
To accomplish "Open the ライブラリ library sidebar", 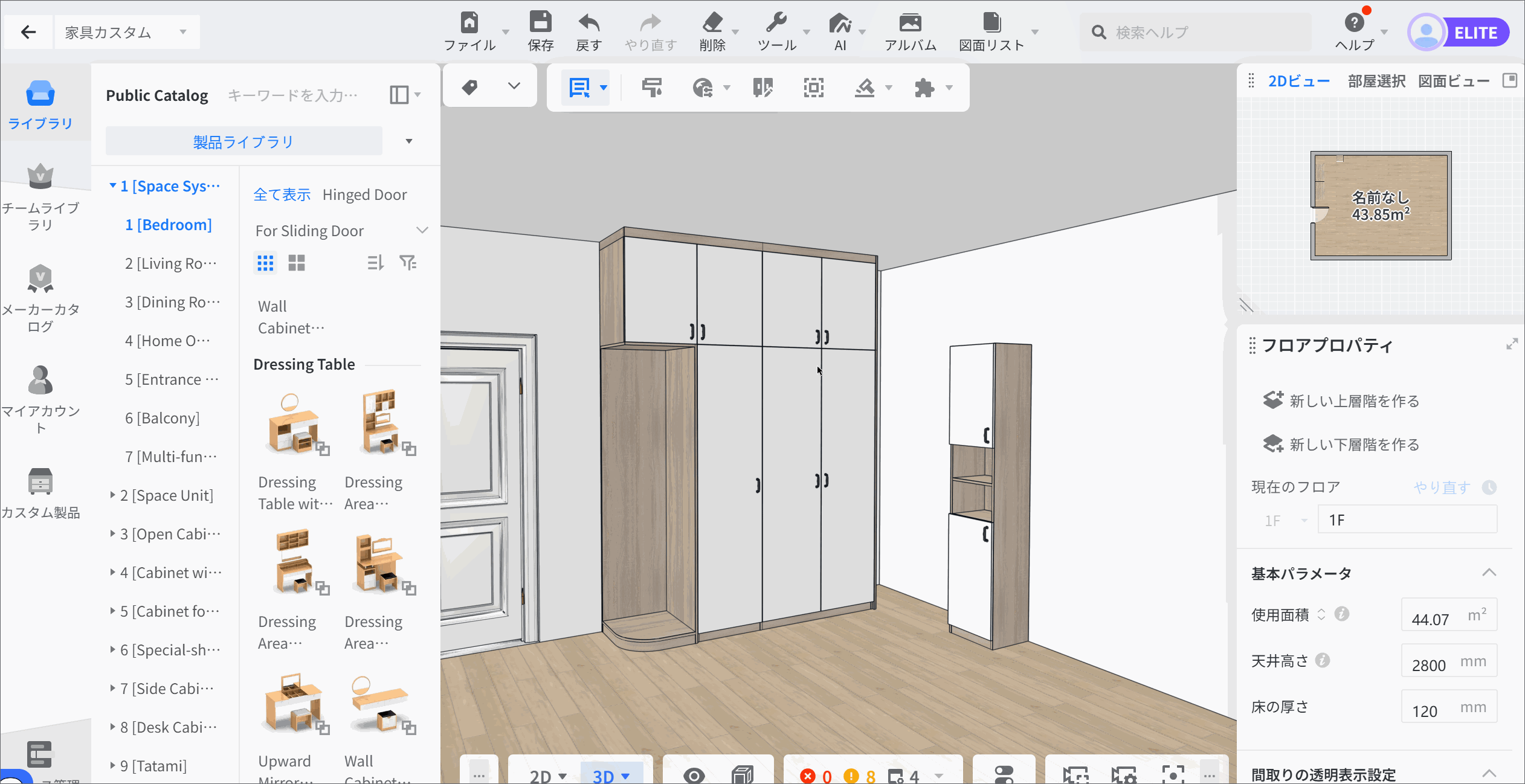I will coord(40,105).
